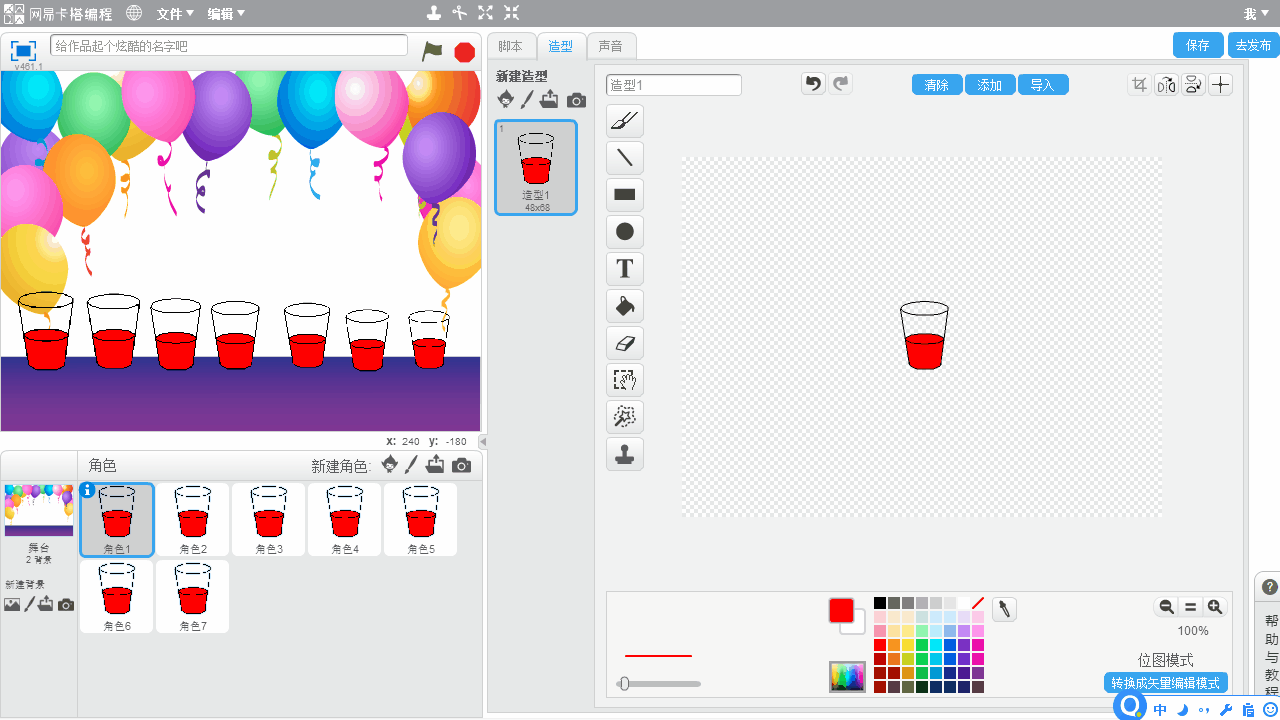Choose new backdrop from library

coord(12,604)
